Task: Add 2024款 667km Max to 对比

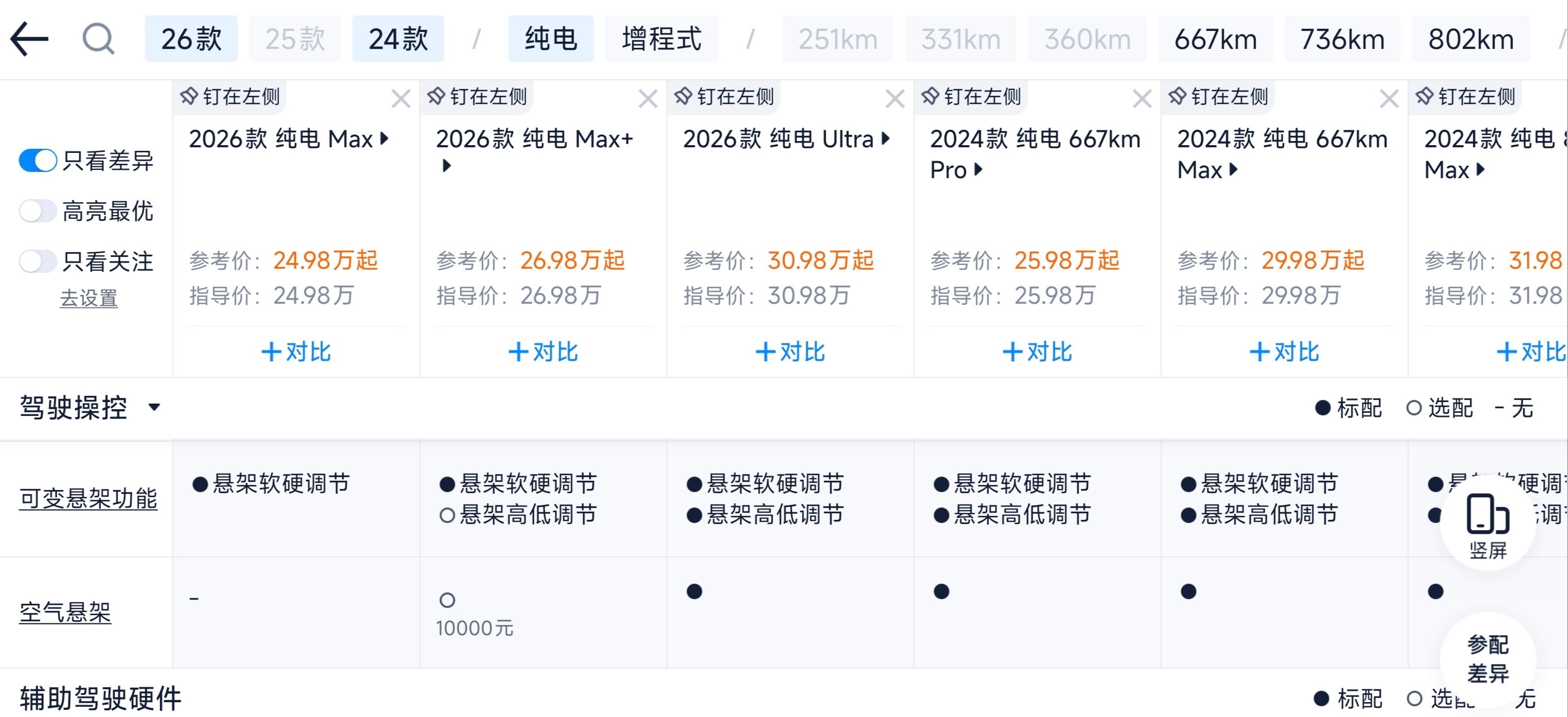Action: (1284, 352)
